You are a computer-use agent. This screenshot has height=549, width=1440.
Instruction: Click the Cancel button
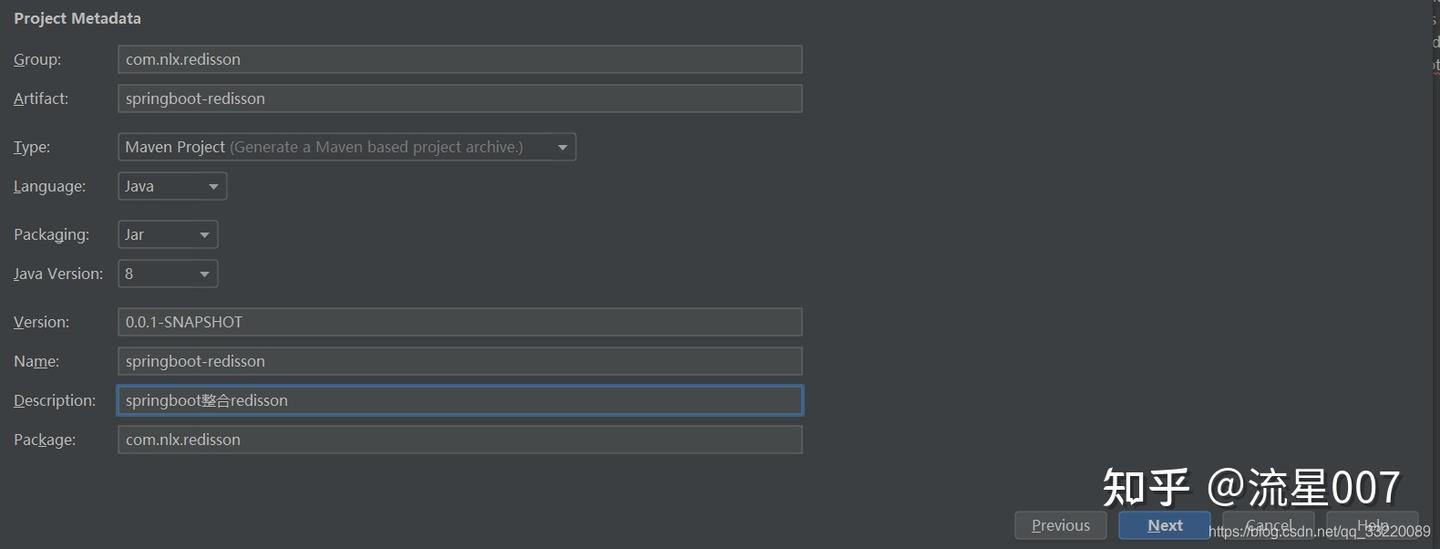(1268, 525)
